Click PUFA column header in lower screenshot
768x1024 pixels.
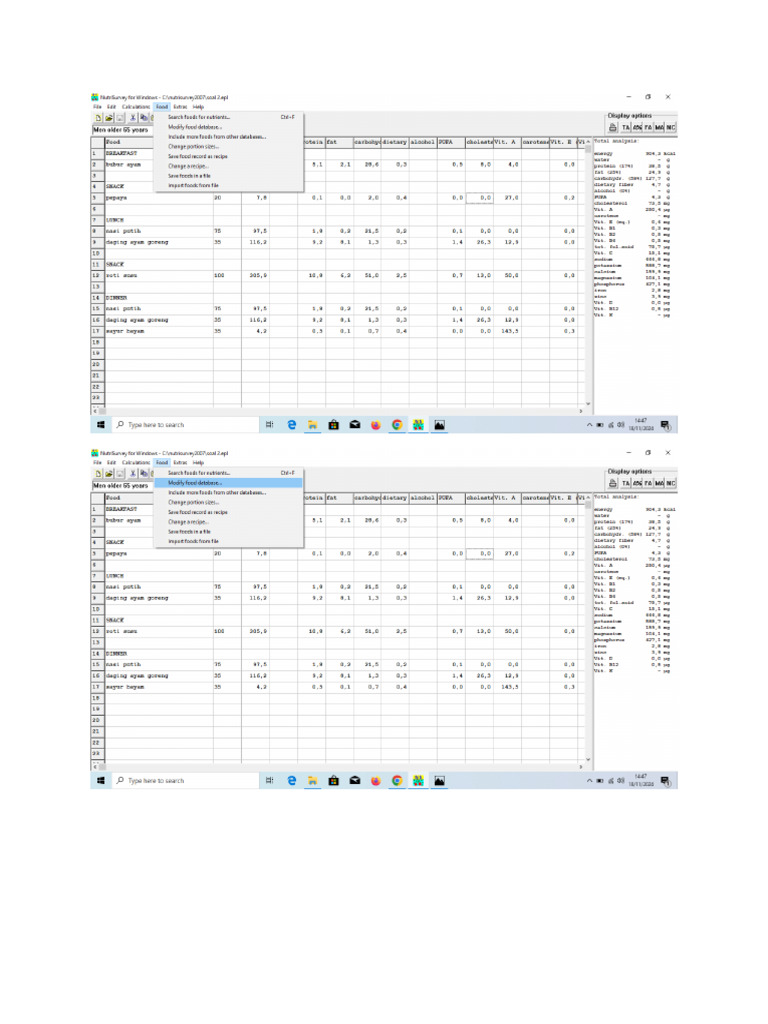[451, 498]
